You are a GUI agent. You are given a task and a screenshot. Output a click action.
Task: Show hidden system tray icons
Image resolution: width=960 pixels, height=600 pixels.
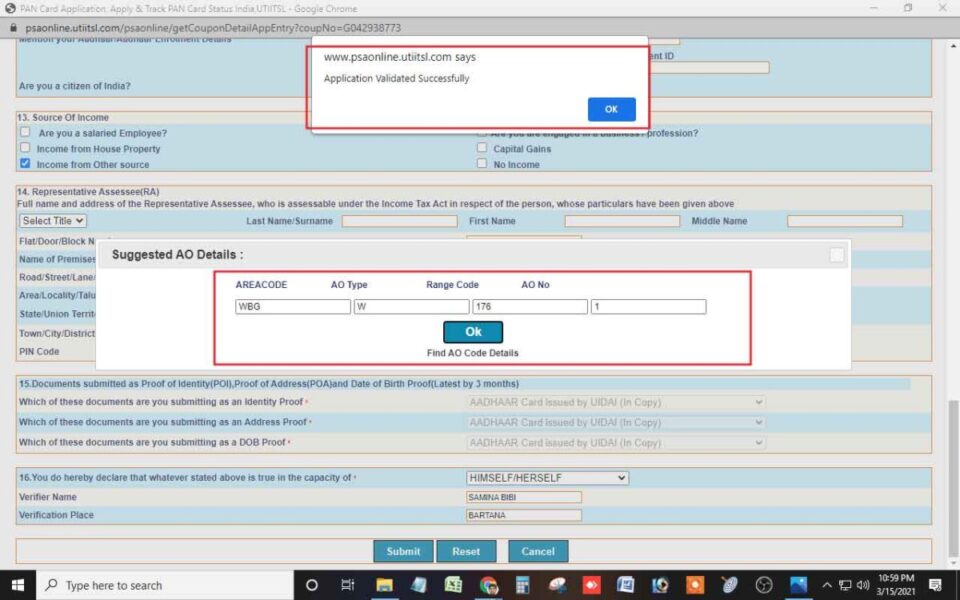point(827,585)
